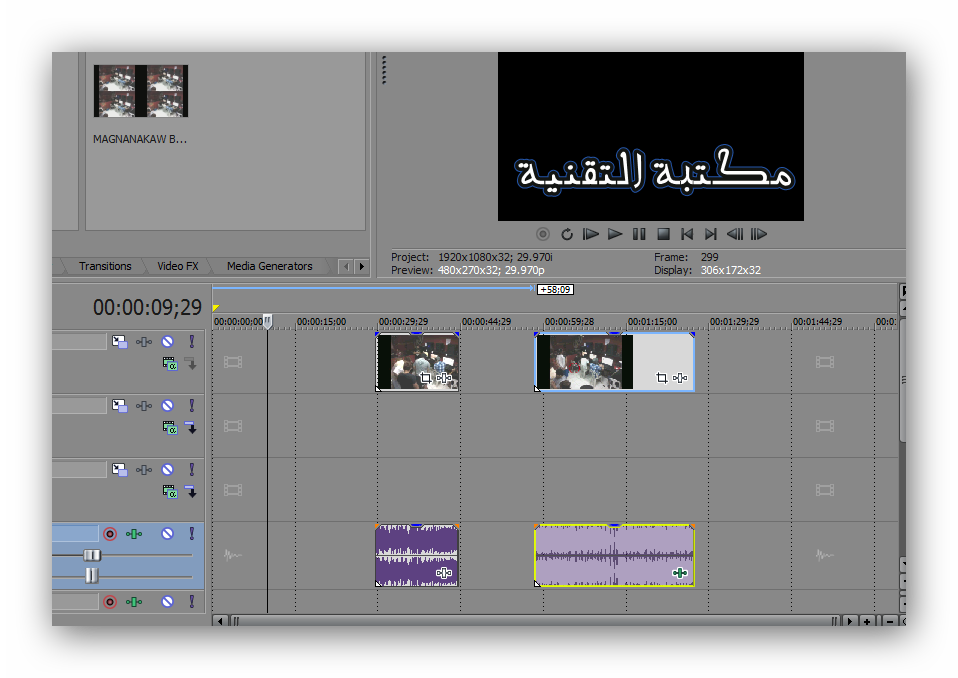Mute the highlighted audio track
Viewport: 958px width, 678px height.
(167, 533)
